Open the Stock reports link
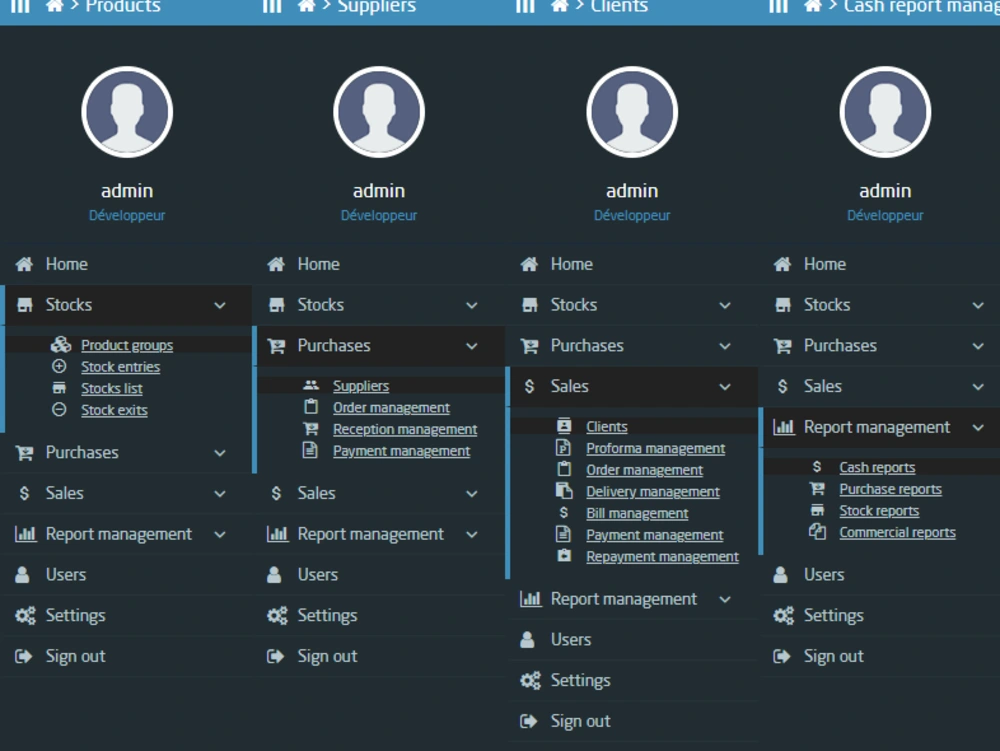This screenshot has width=1000, height=751. tap(879, 511)
